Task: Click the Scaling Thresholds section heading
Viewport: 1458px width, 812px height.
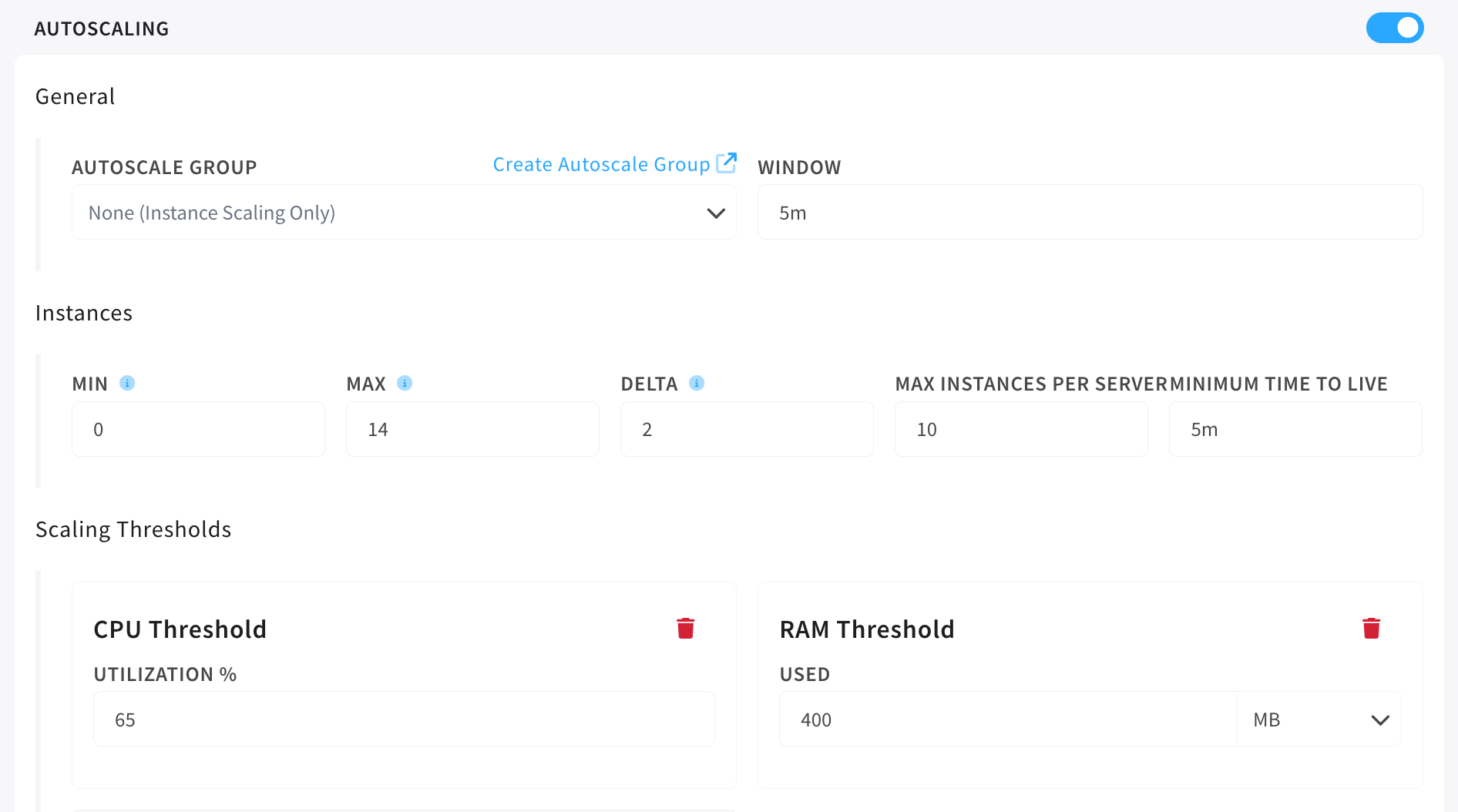Action: point(133,530)
